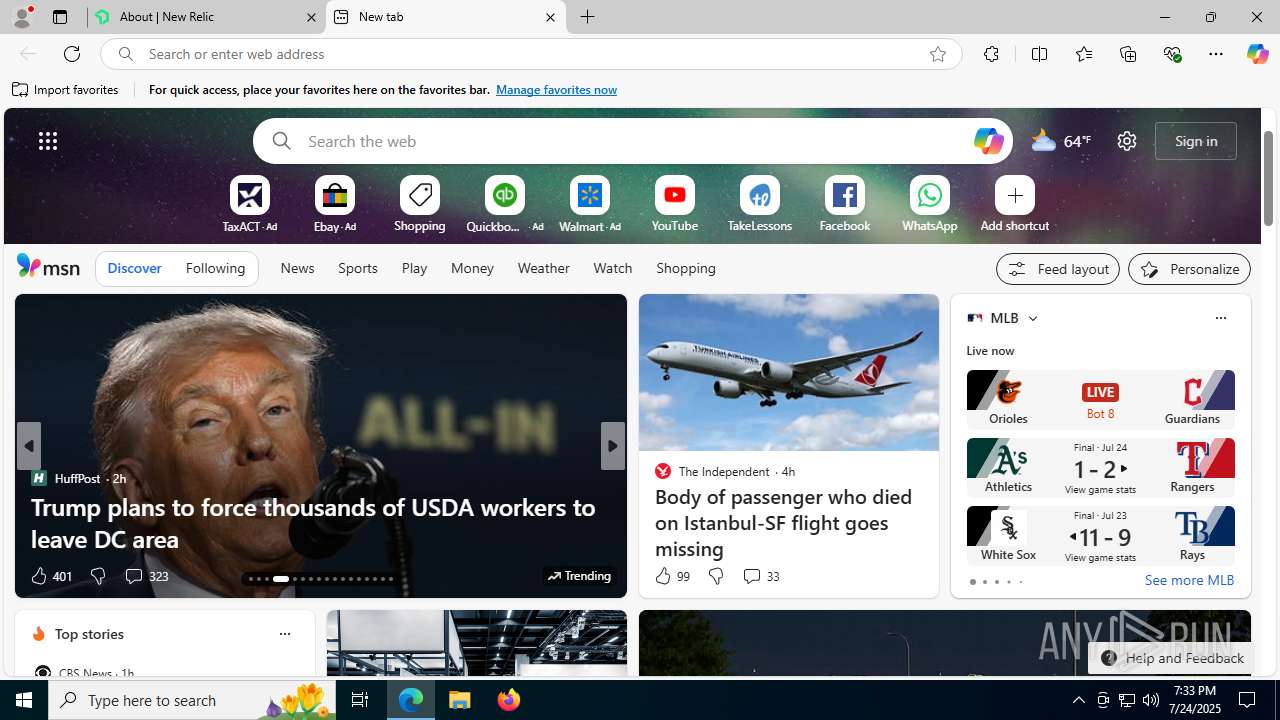Screen dimensions: 1280x720
Task: Like the Trump USDA story
Action: 51,576
